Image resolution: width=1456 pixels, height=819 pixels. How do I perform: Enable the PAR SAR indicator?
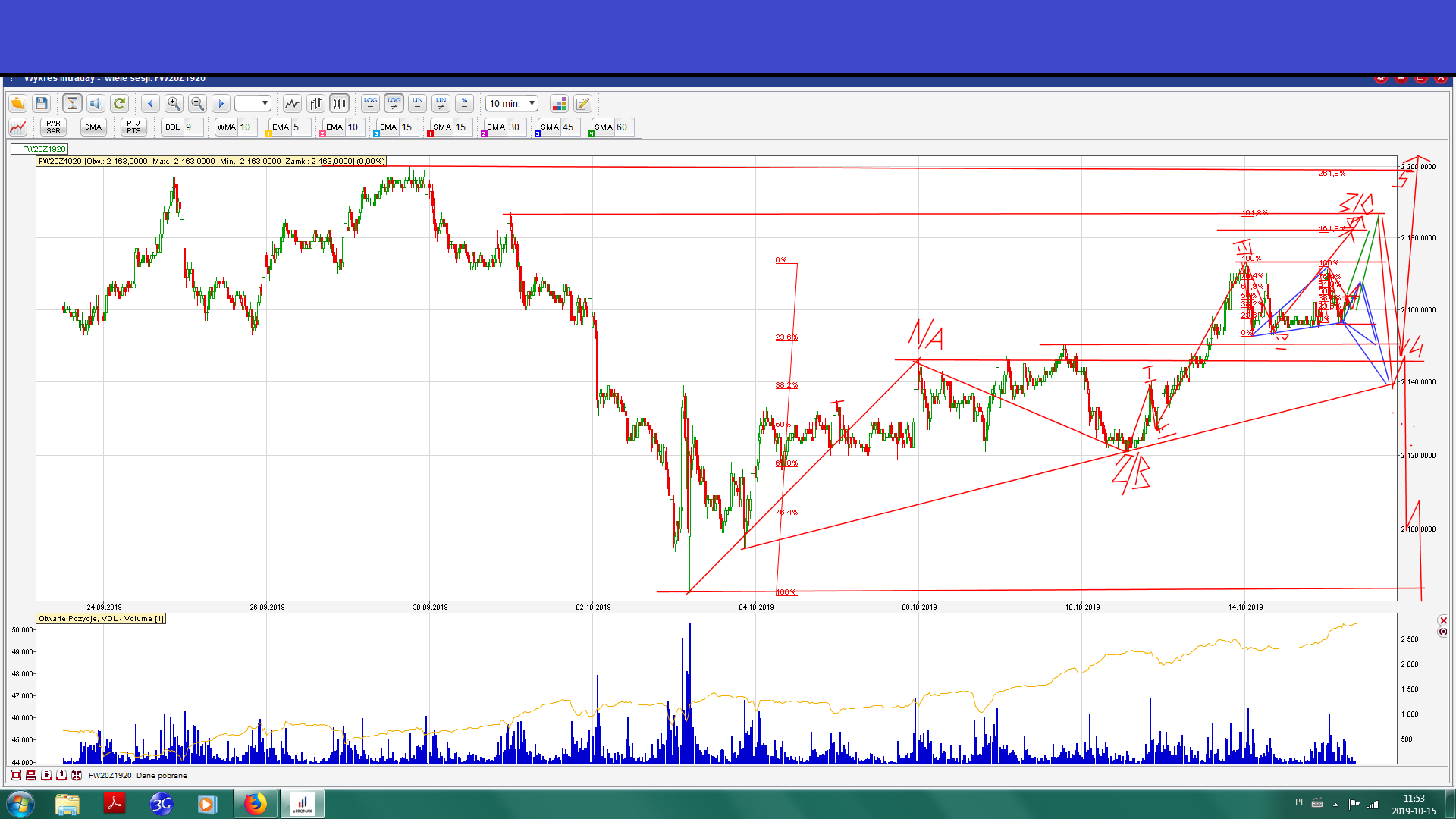click(53, 127)
